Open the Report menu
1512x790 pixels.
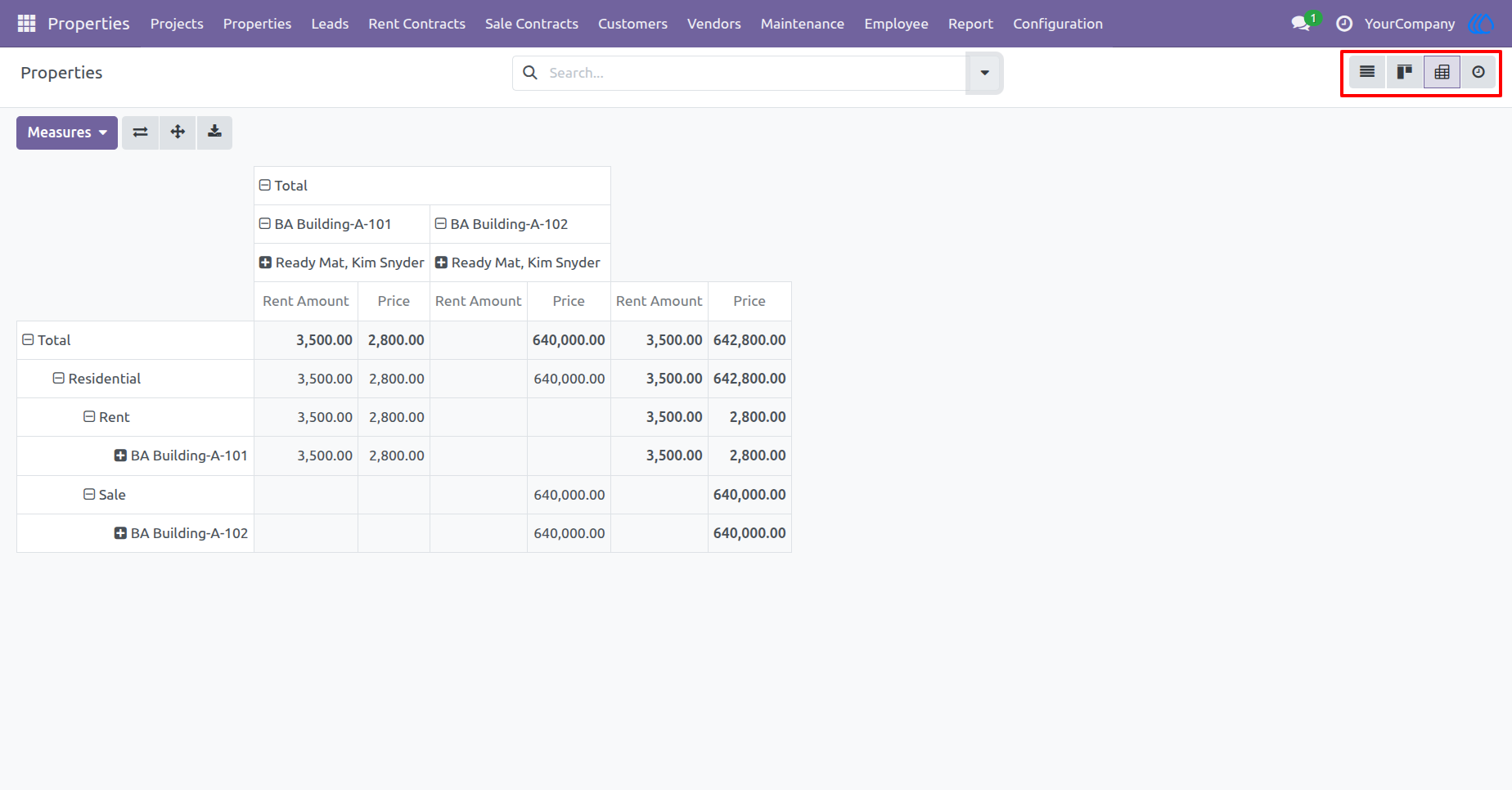pyautogui.click(x=970, y=24)
